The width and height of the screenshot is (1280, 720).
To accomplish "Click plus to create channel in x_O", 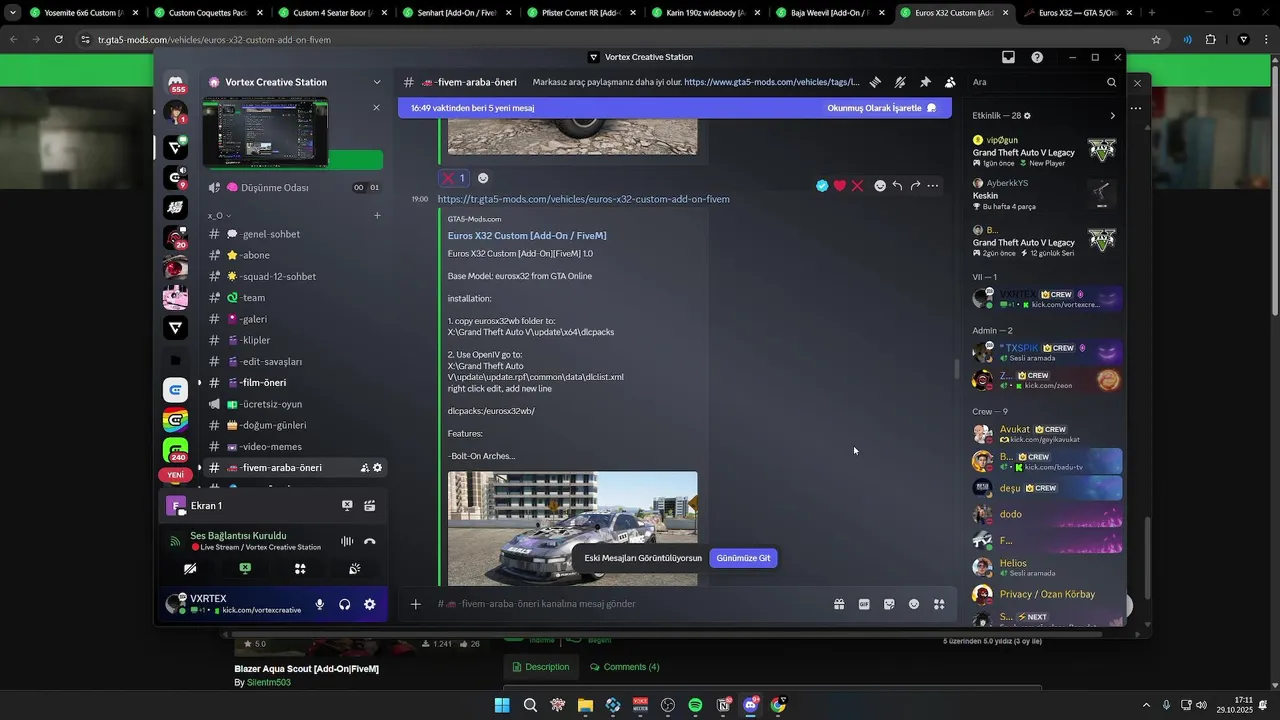I will click(377, 215).
